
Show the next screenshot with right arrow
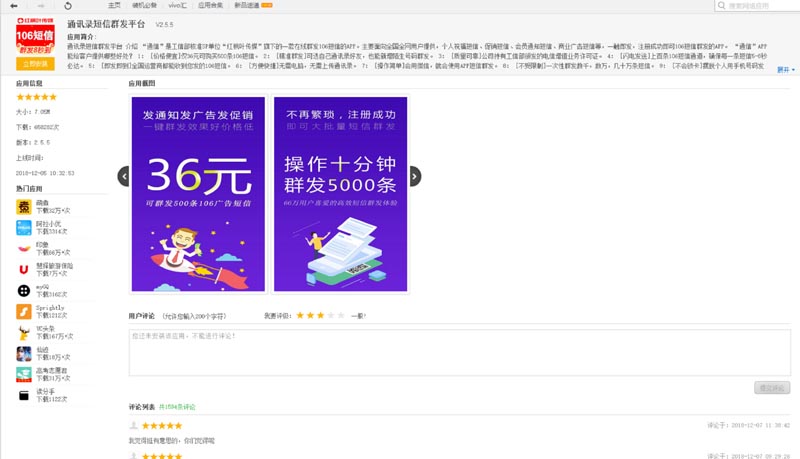pyautogui.click(x=415, y=176)
